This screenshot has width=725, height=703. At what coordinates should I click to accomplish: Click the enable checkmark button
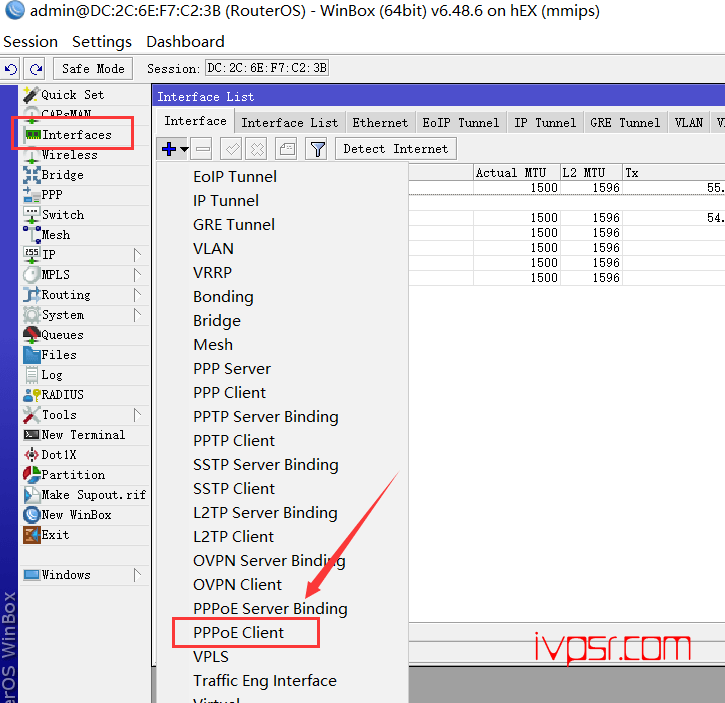point(231,149)
